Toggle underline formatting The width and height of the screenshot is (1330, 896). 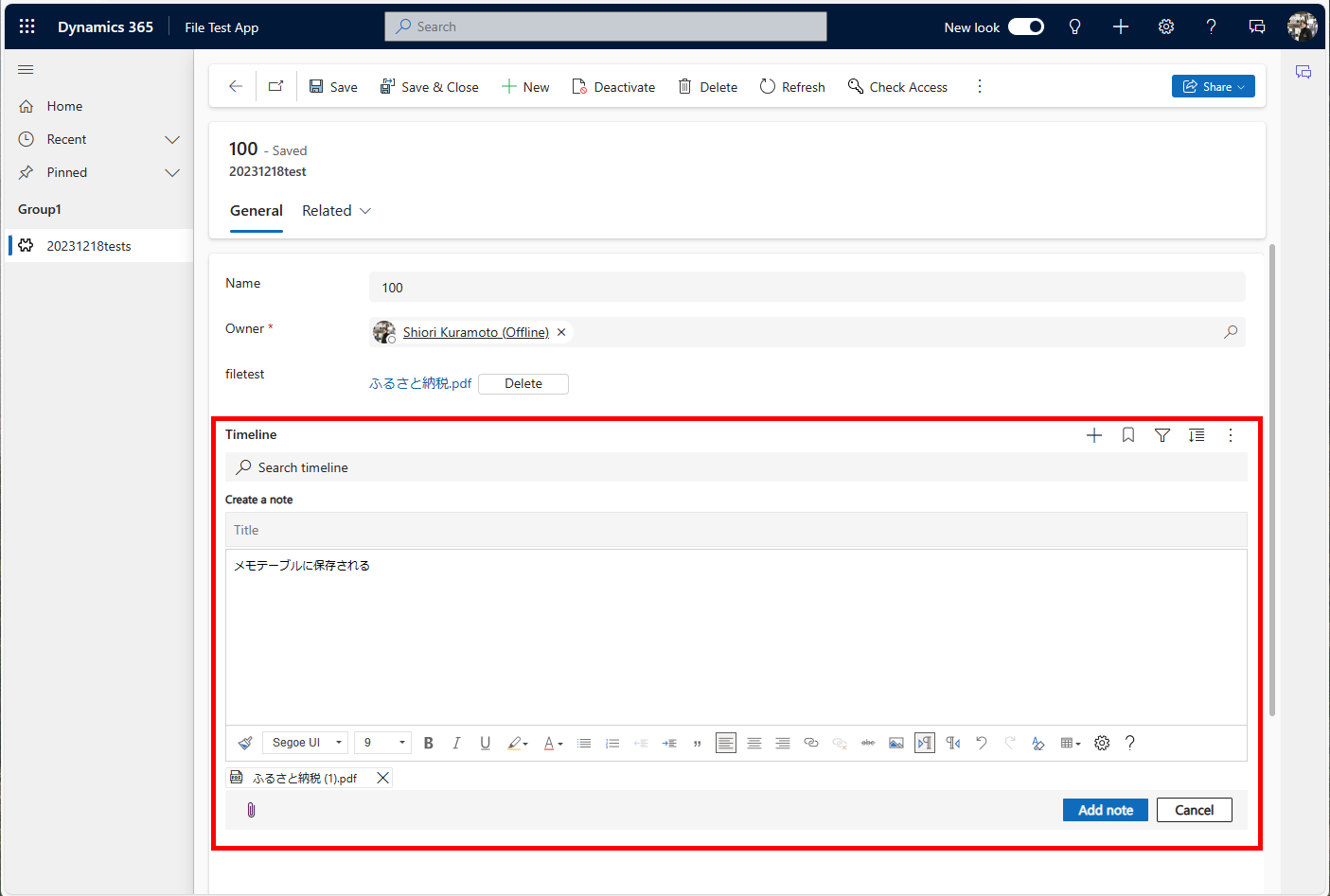point(485,743)
